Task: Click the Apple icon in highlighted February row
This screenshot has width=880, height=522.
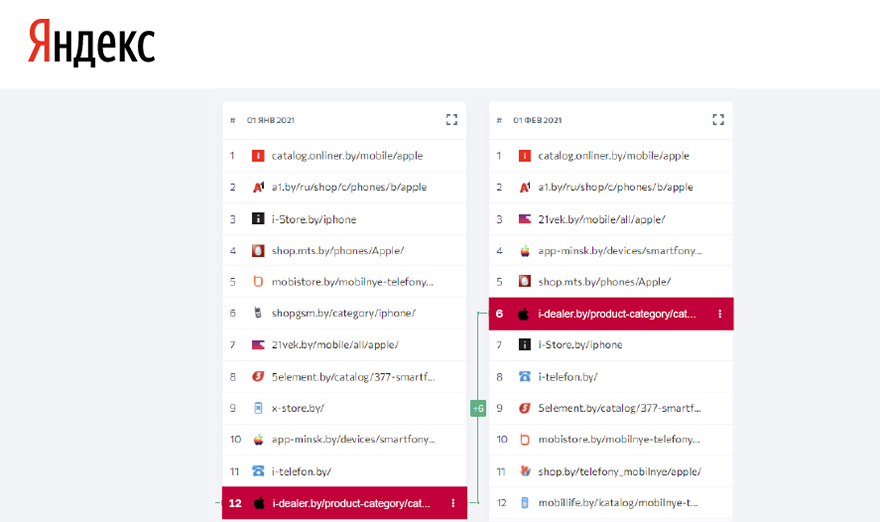Action: [x=524, y=314]
